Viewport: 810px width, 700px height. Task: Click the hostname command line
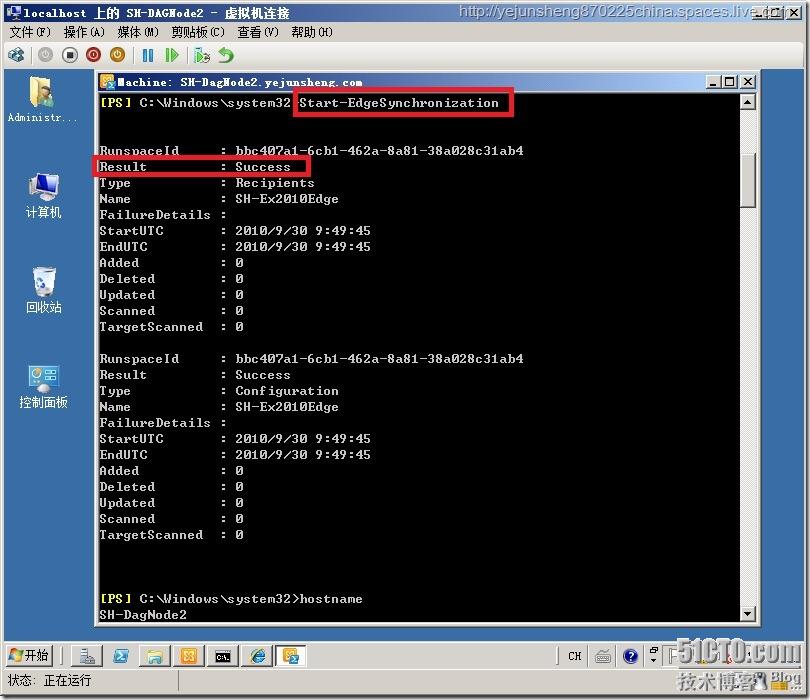click(x=231, y=599)
